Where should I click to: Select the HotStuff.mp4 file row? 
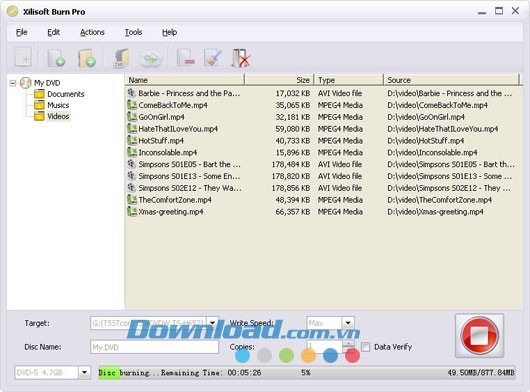click(x=324, y=141)
